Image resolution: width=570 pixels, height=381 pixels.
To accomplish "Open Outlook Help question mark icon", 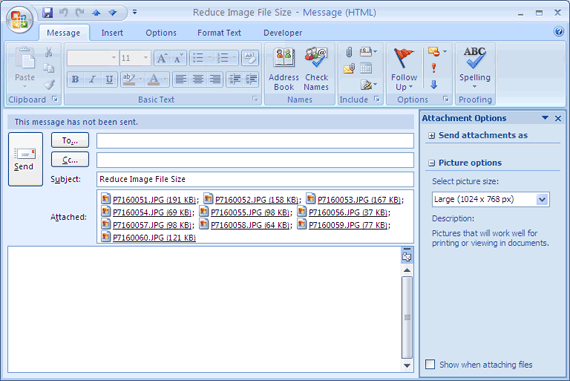I will pyautogui.click(x=559, y=31).
